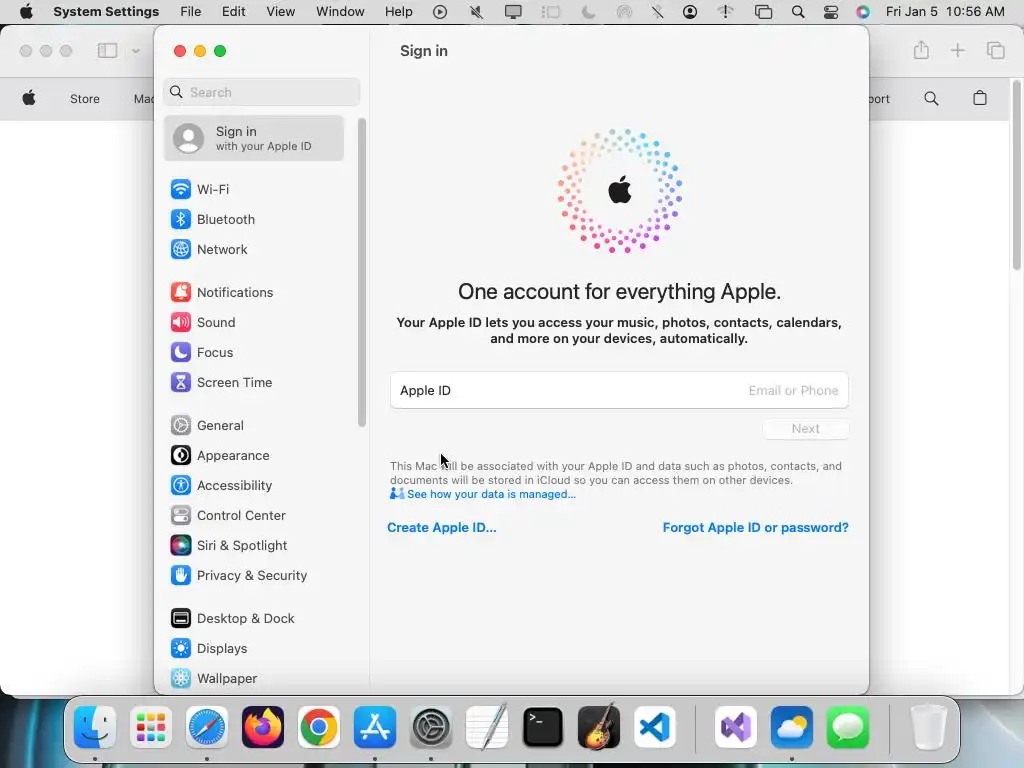
Task: Click the date and time in menu bar
Action: (x=945, y=12)
